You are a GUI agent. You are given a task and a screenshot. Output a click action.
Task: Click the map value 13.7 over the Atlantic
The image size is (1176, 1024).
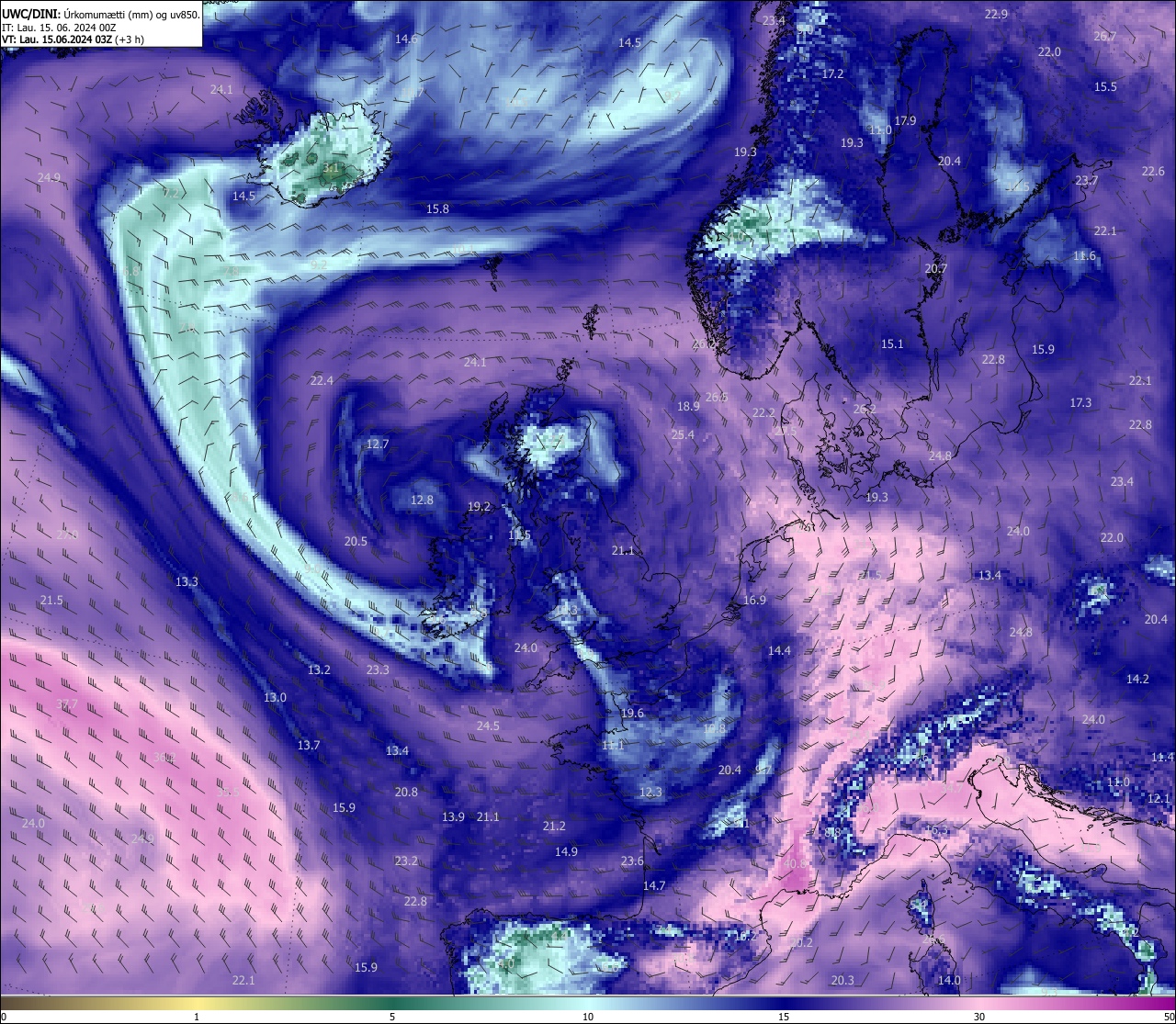(x=309, y=745)
